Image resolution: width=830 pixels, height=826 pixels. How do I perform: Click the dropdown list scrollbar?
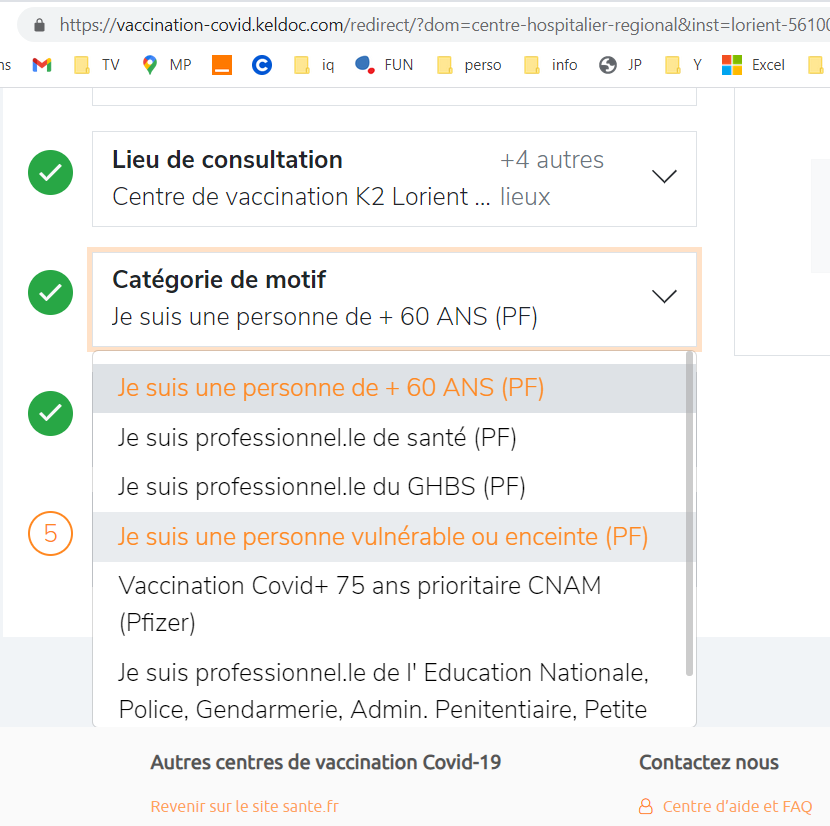pos(689,510)
